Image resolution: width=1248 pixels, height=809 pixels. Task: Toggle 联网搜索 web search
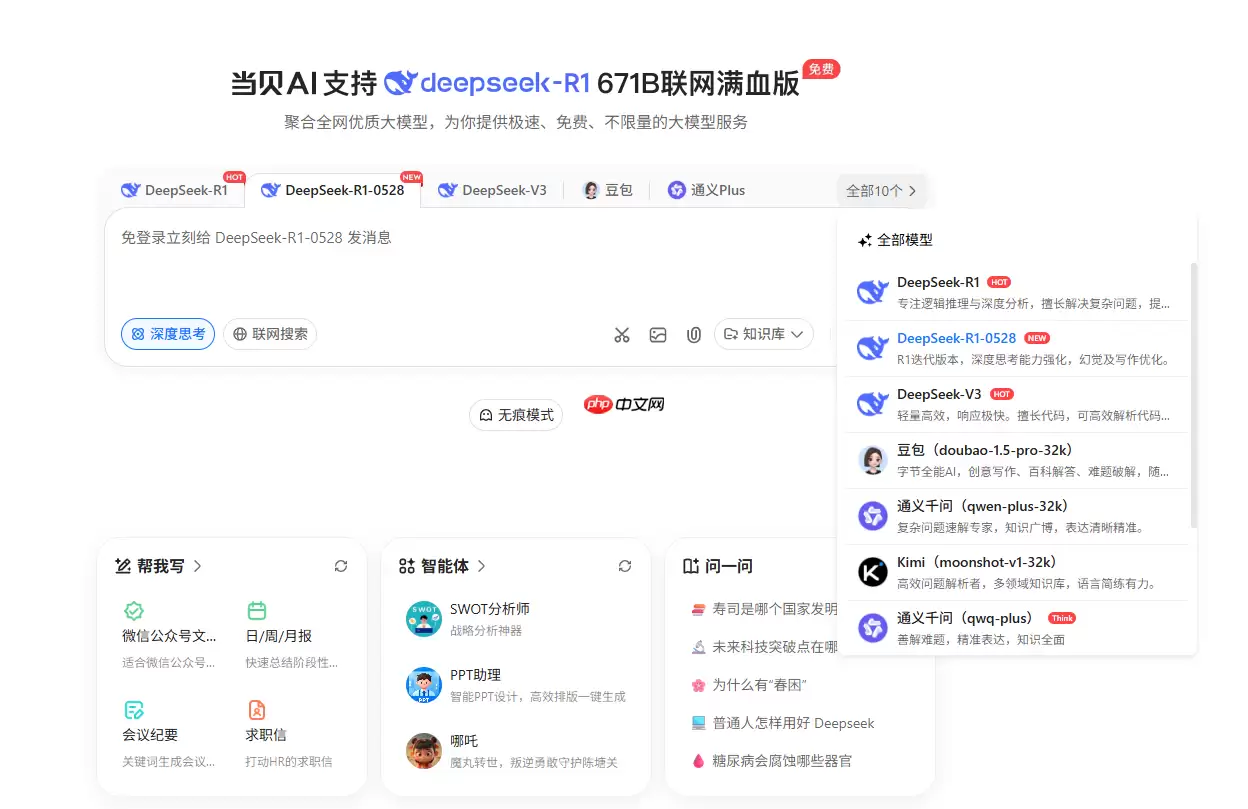click(269, 334)
